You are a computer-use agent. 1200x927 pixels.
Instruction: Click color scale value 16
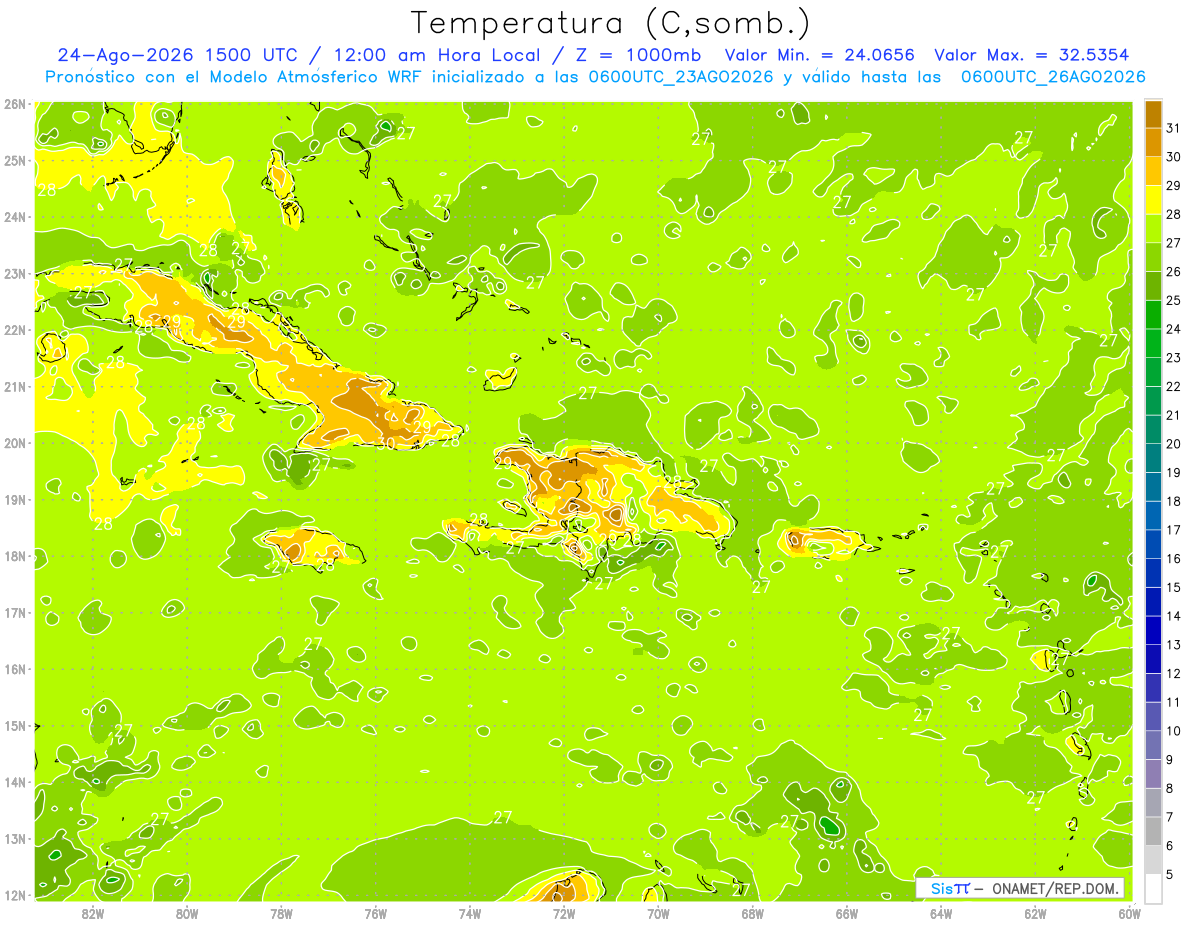coord(1174,558)
